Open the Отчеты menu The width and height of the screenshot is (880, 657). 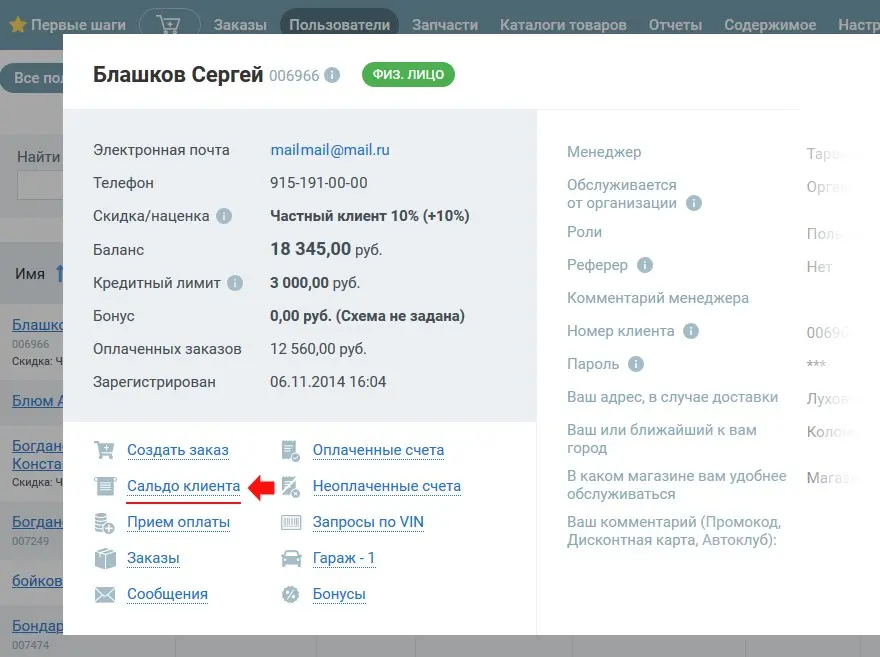[674, 24]
